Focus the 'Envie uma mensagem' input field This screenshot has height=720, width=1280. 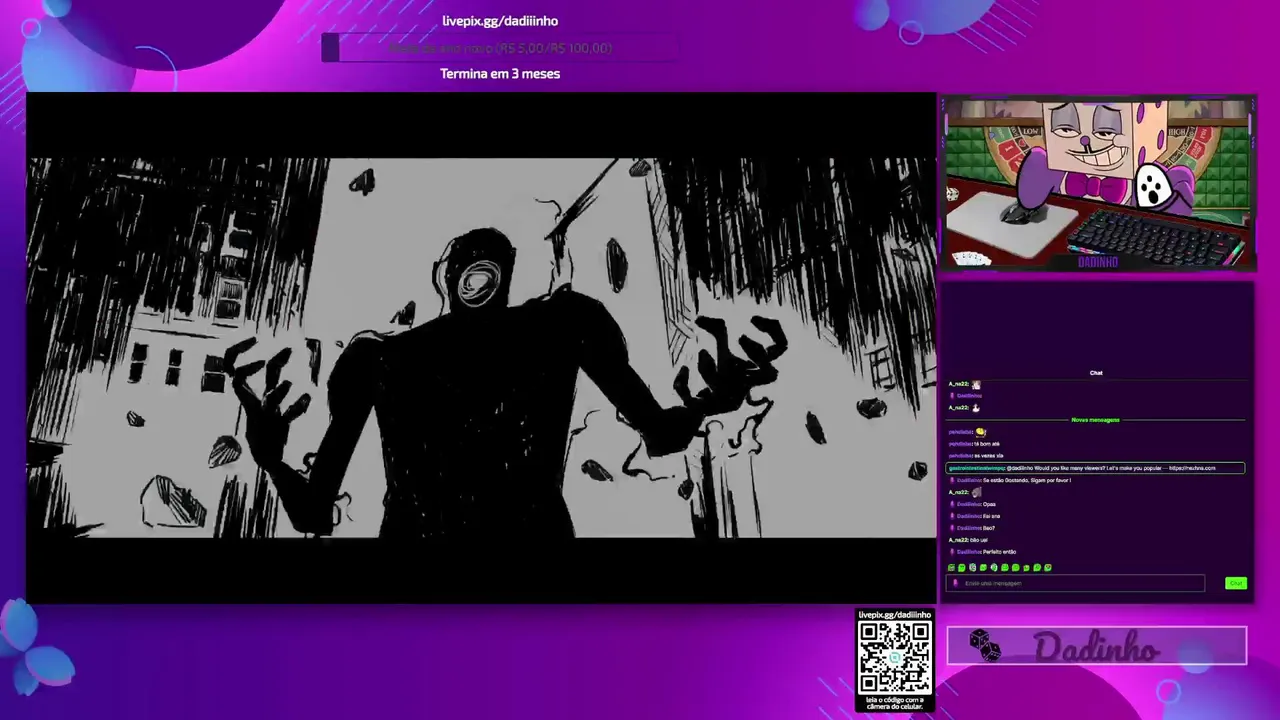click(x=1076, y=583)
